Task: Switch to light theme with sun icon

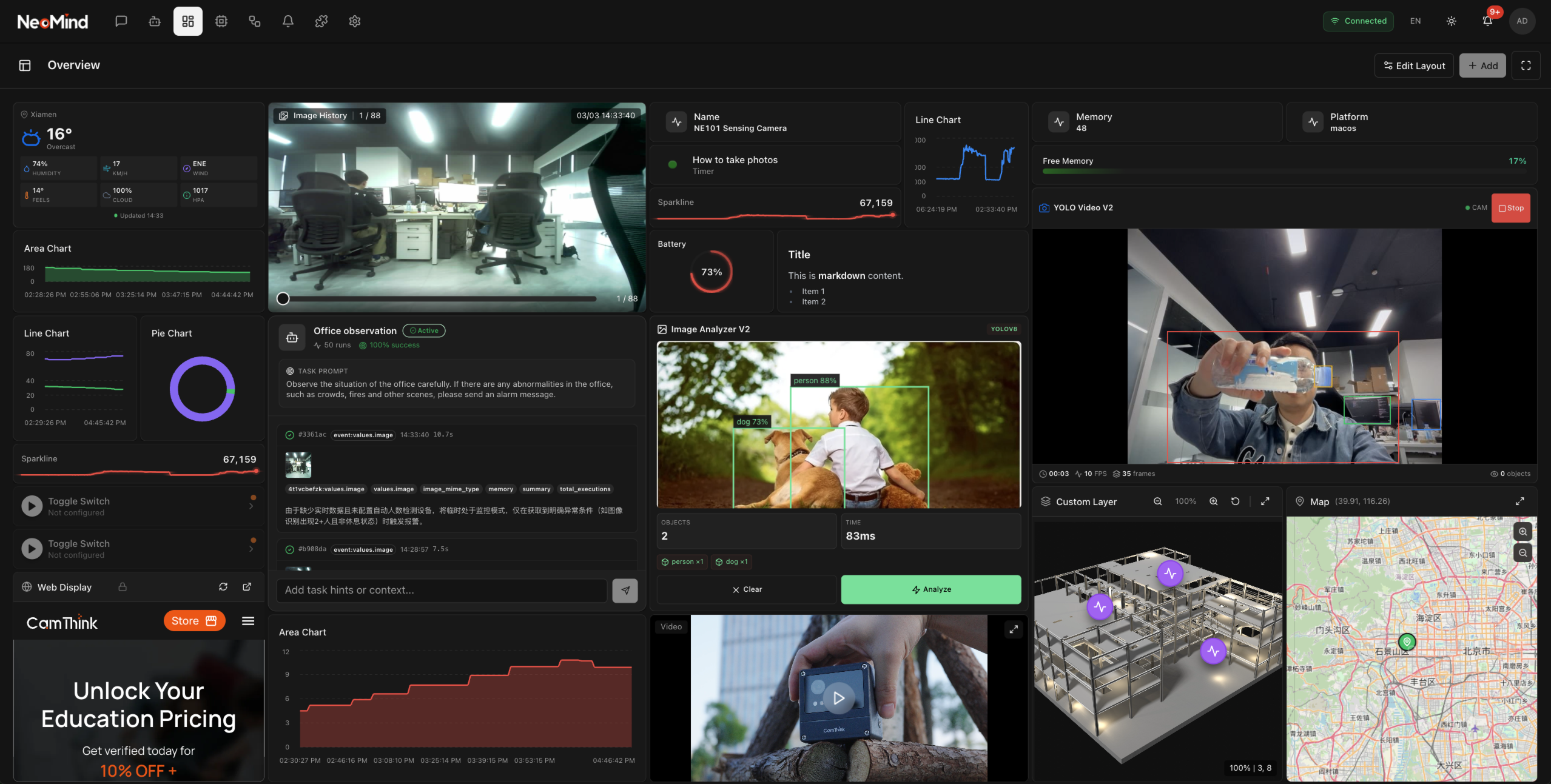Action: tap(1451, 21)
